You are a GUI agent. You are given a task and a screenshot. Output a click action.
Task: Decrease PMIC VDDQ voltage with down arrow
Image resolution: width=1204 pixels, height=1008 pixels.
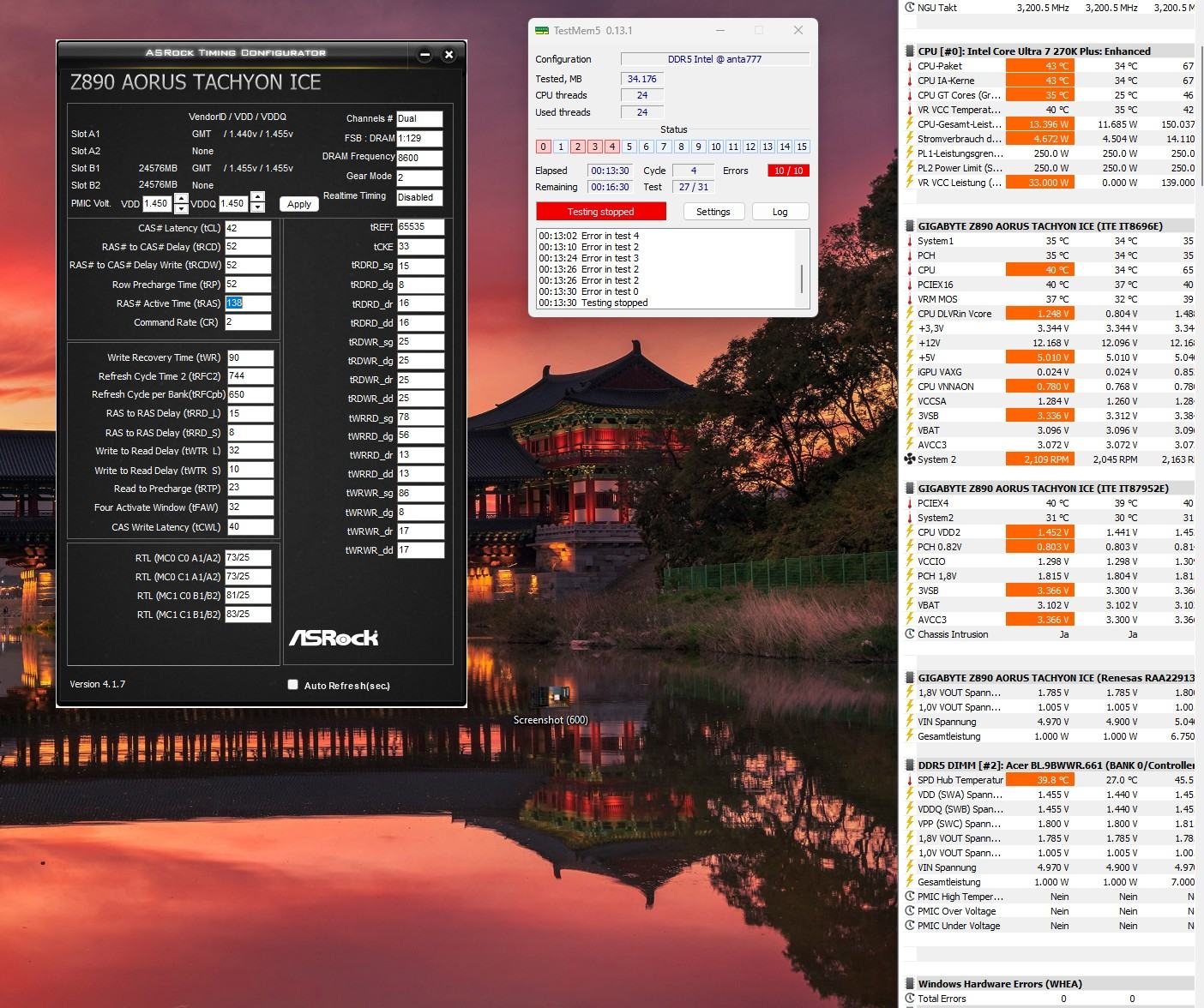(257, 209)
